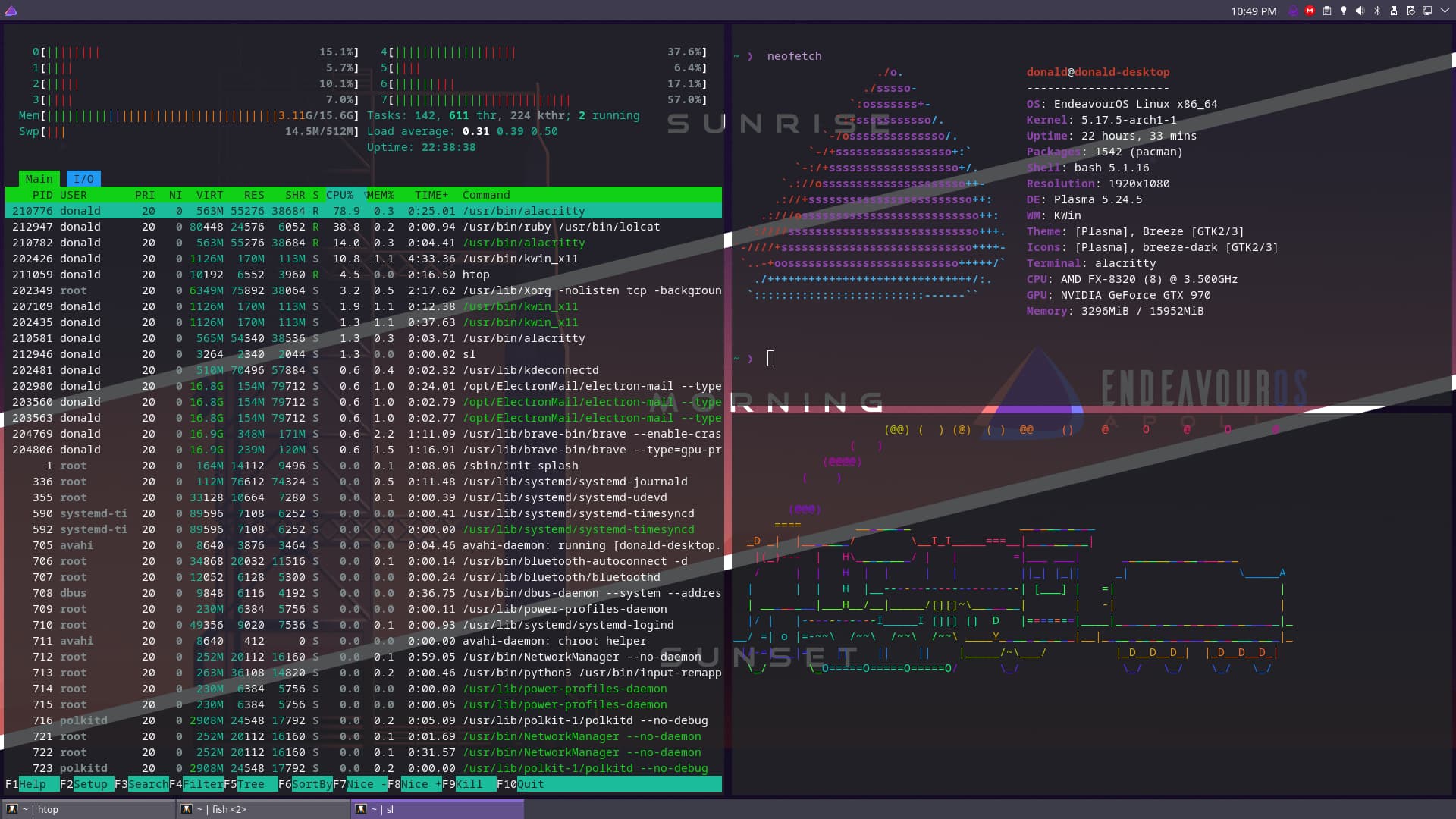Sort by the PID column header
The width and height of the screenshot is (1456, 819).
point(42,195)
